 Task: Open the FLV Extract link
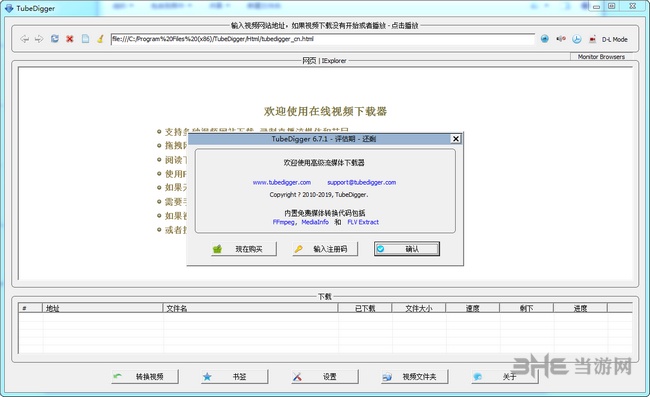363,222
